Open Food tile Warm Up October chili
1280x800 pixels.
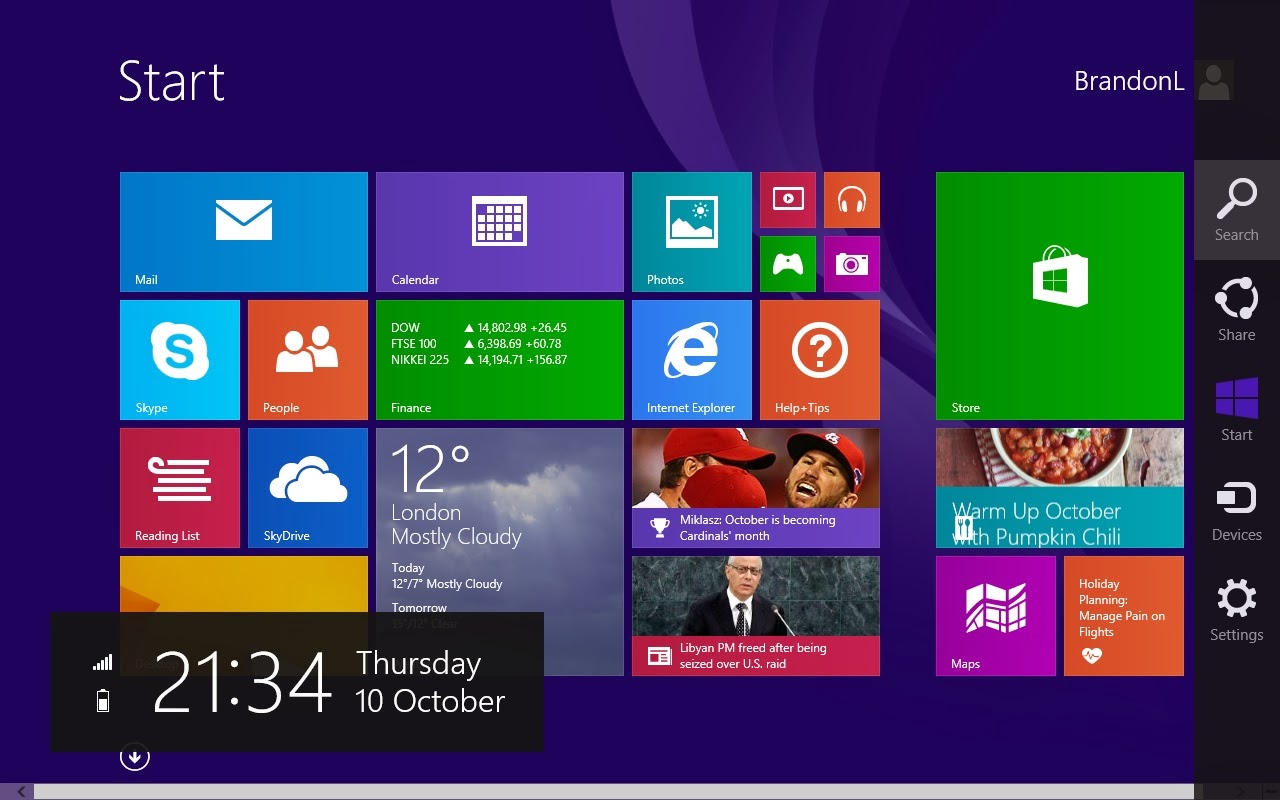coord(1060,488)
